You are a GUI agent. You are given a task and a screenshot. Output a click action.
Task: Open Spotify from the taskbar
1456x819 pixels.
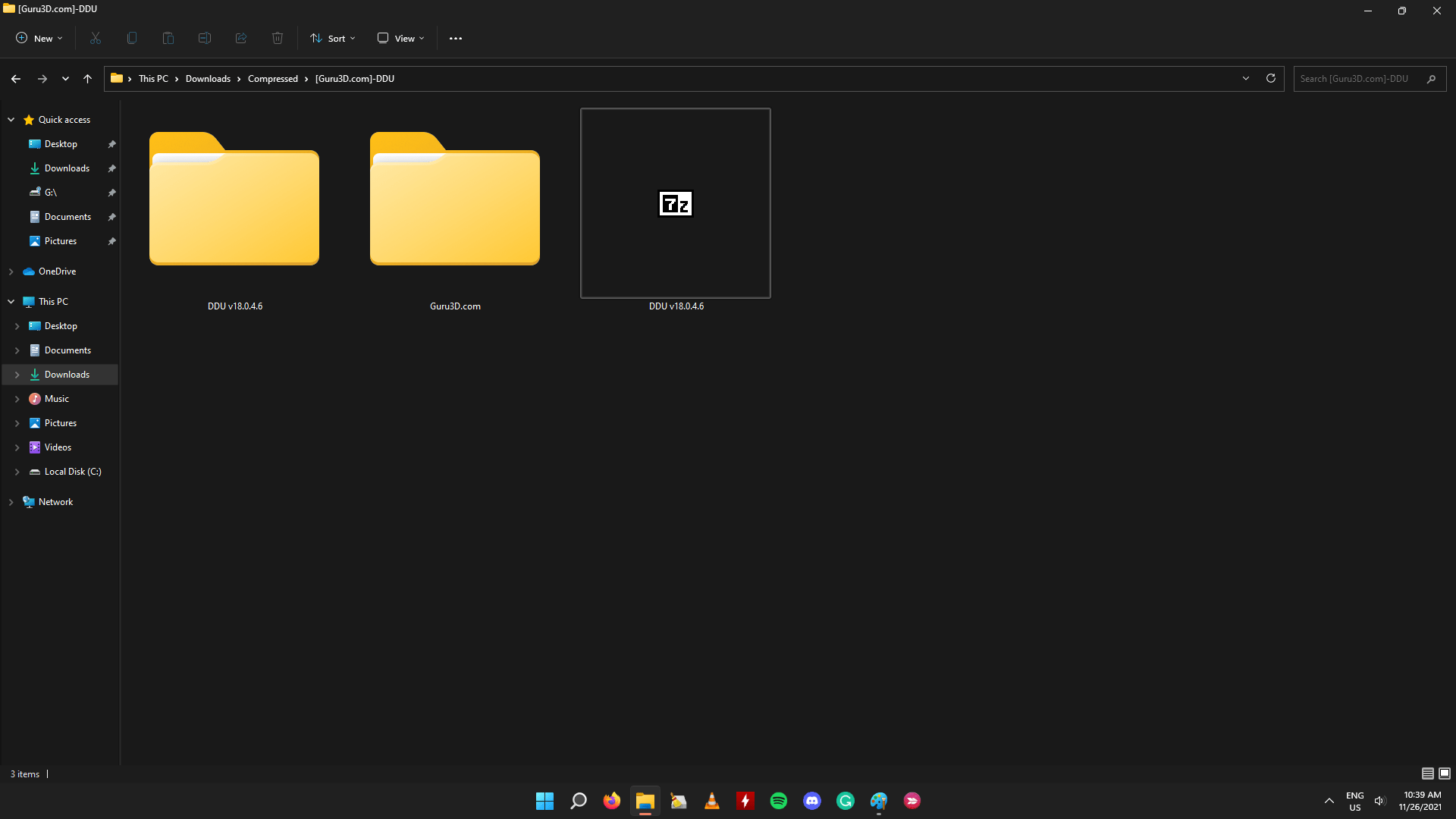pos(777,800)
